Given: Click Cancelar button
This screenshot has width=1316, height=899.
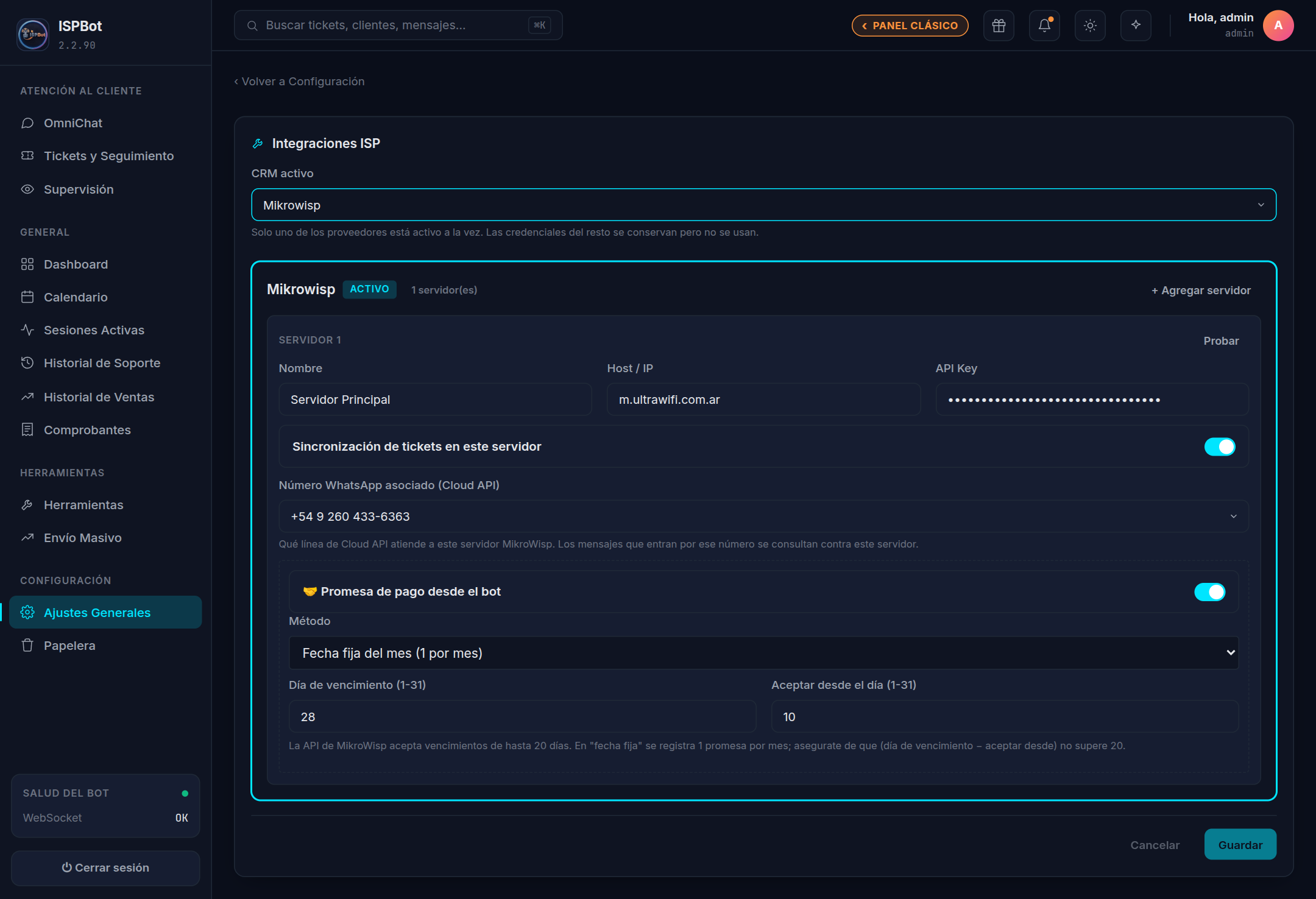Looking at the screenshot, I should [1155, 845].
